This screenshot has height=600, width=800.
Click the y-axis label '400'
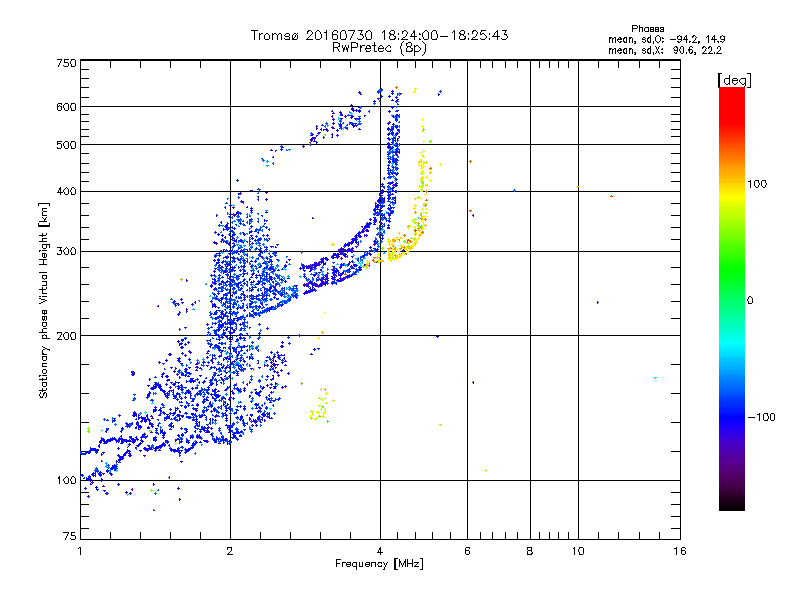(66, 192)
